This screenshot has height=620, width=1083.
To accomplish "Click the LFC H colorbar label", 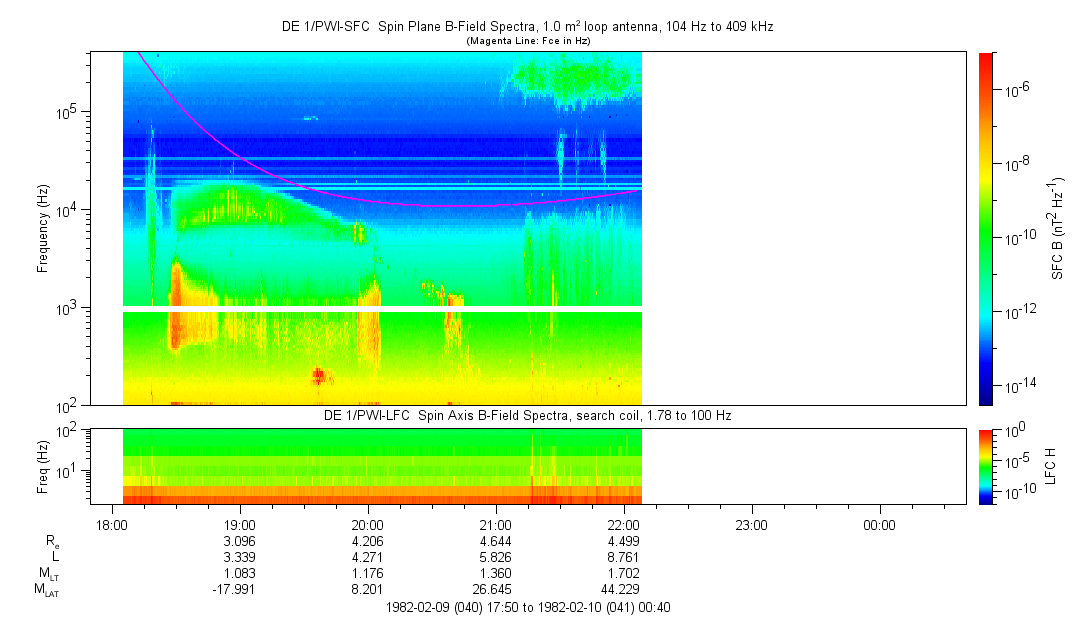I will (1049, 466).
